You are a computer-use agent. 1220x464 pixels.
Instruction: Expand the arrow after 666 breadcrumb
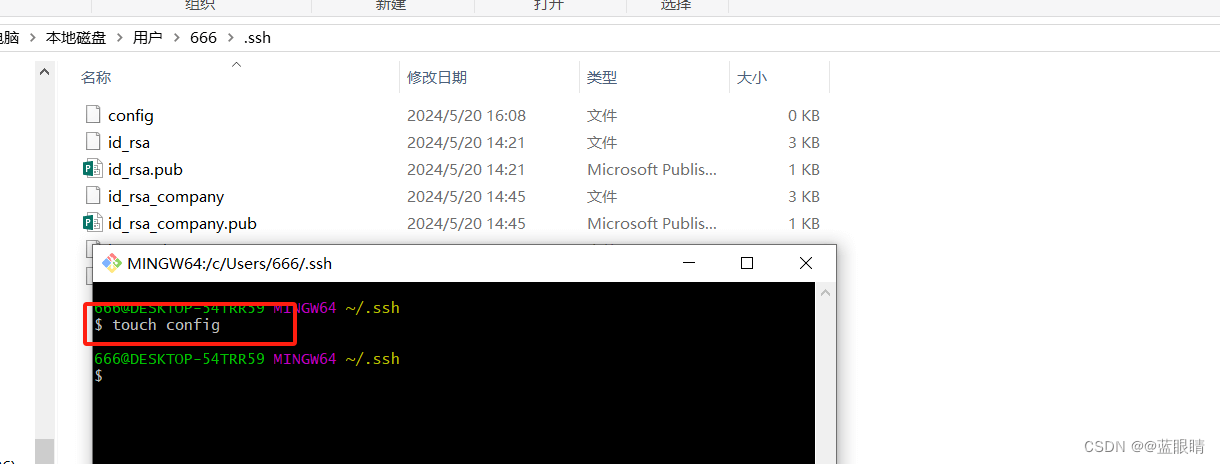230,38
